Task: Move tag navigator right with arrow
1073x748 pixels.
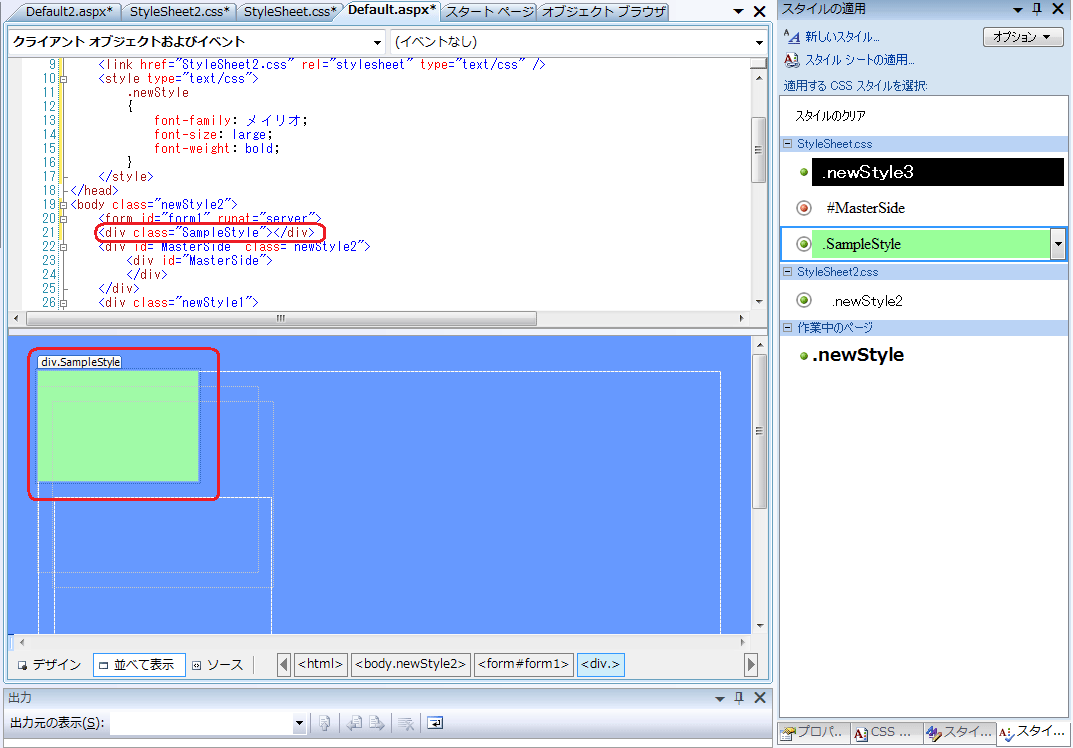Action: (x=751, y=665)
